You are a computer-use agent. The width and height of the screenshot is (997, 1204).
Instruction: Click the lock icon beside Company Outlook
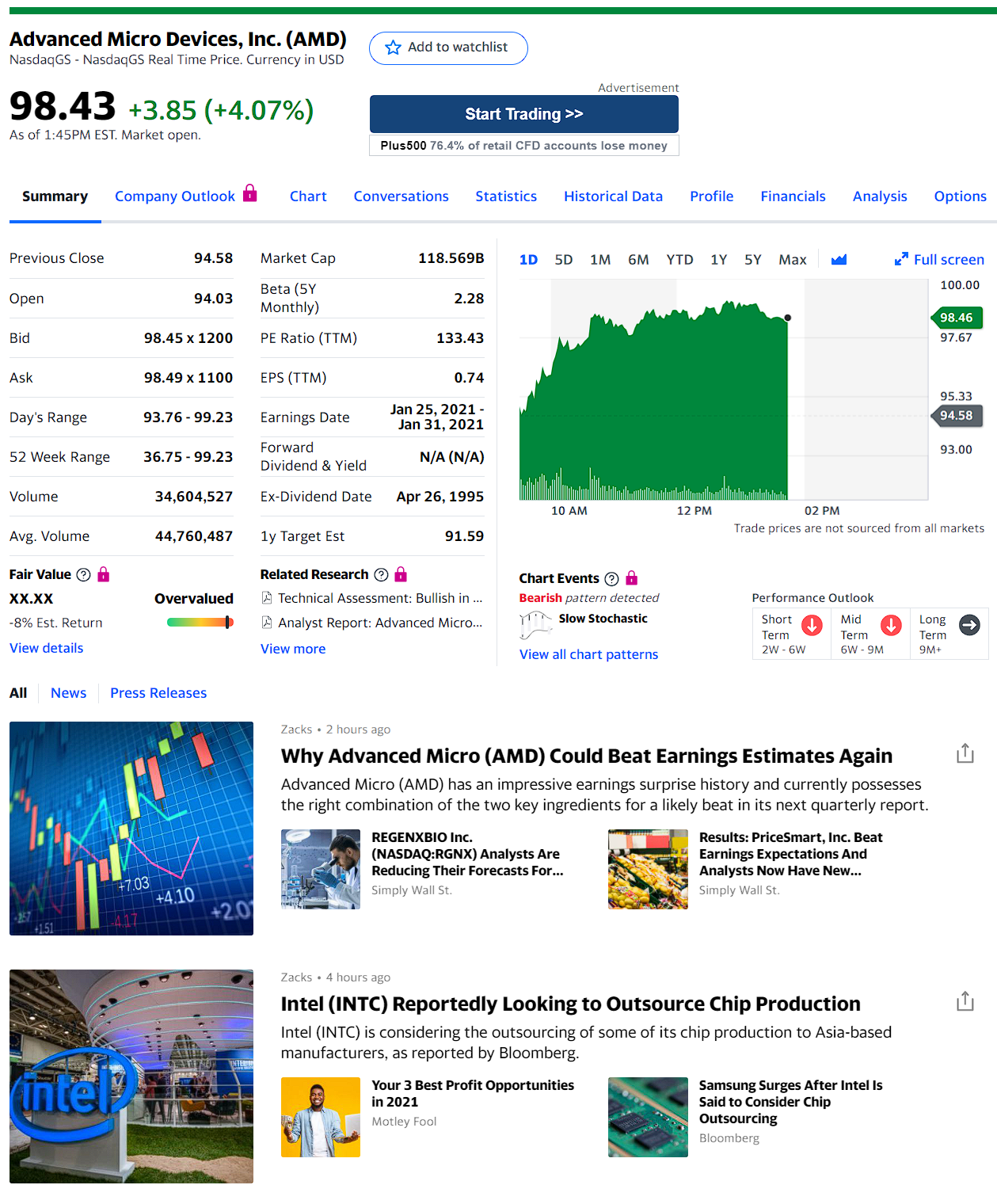250,192
